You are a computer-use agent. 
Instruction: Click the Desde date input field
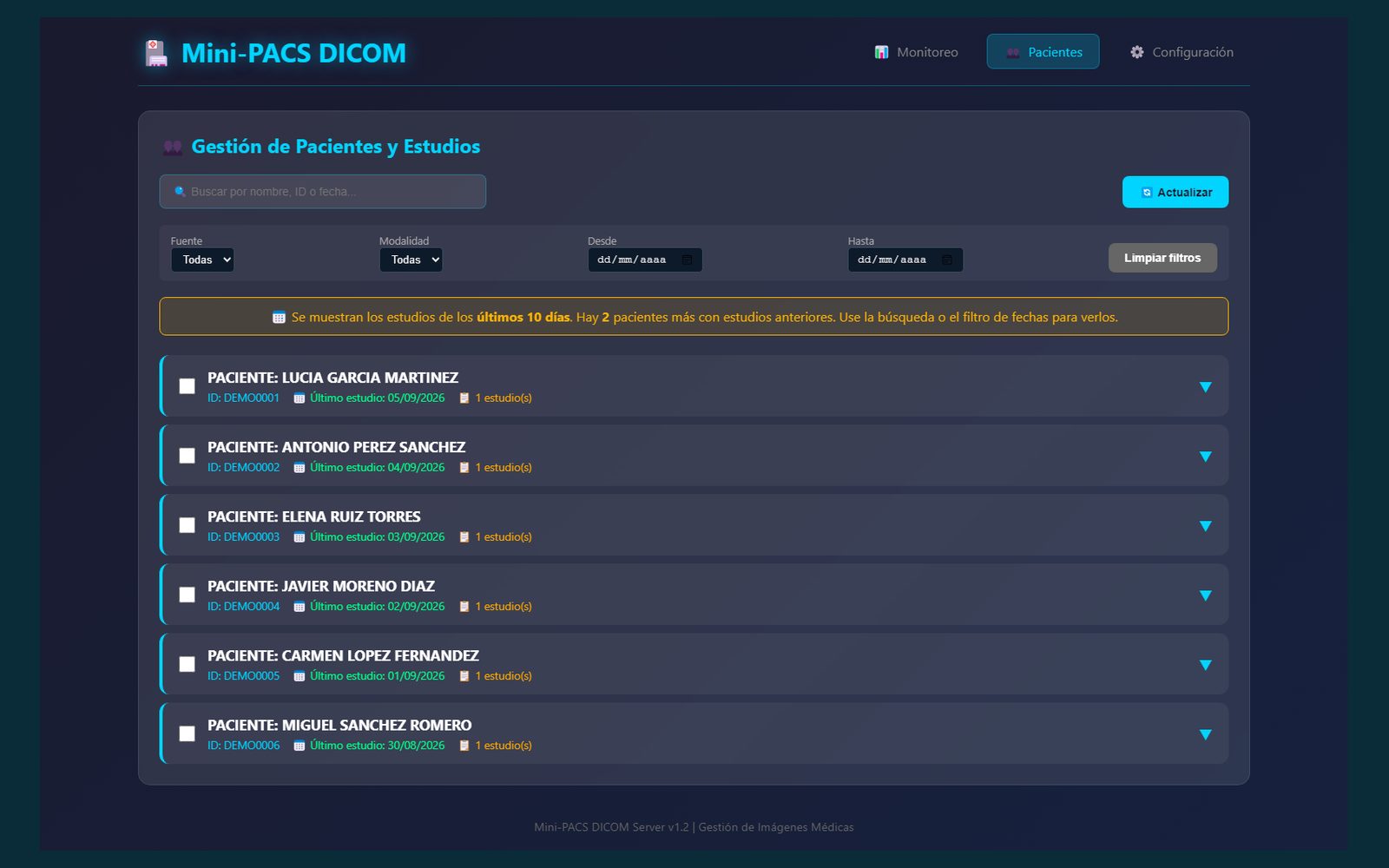[x=645, y=260]
